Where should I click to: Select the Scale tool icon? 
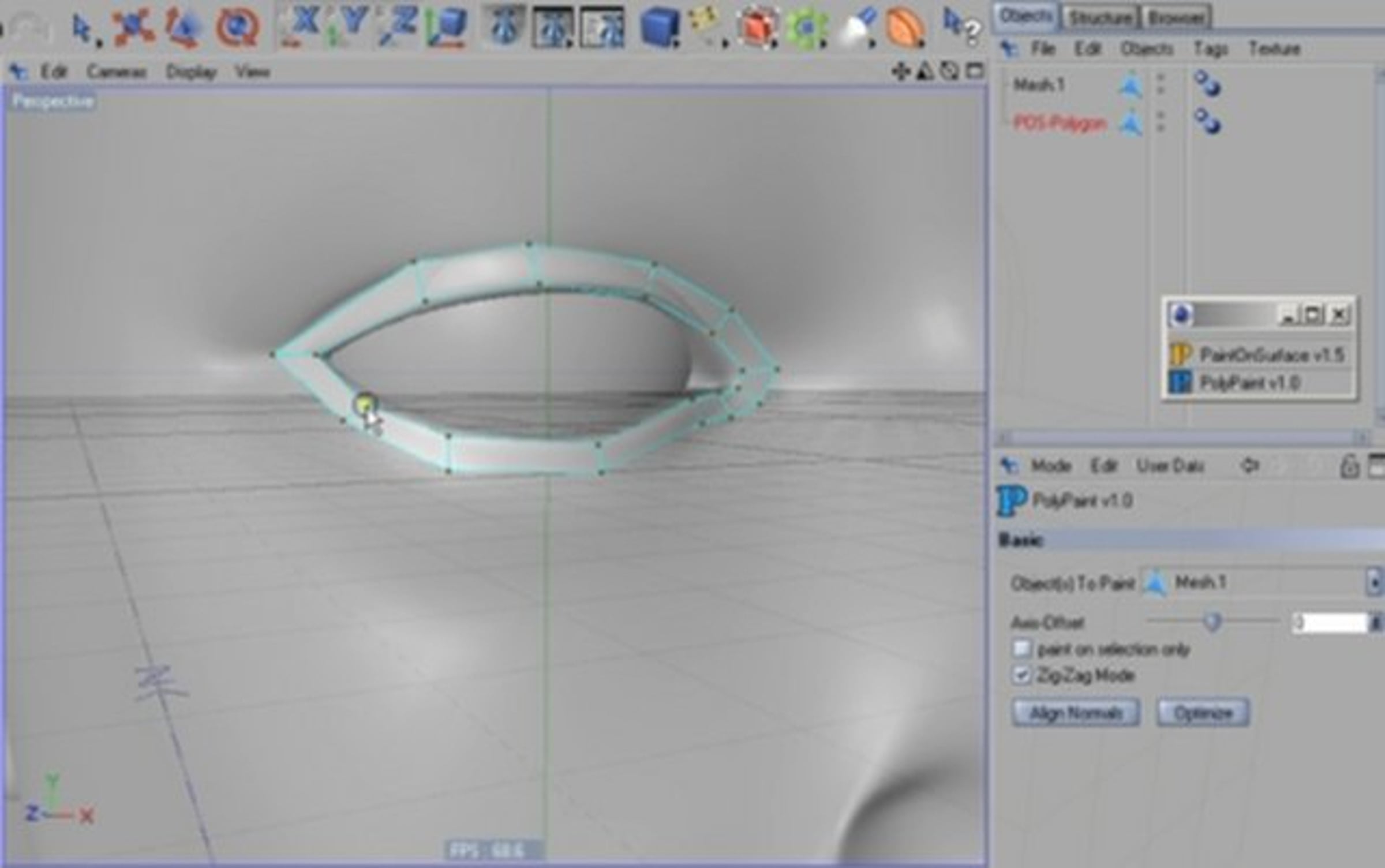click(x=184, y=27)
